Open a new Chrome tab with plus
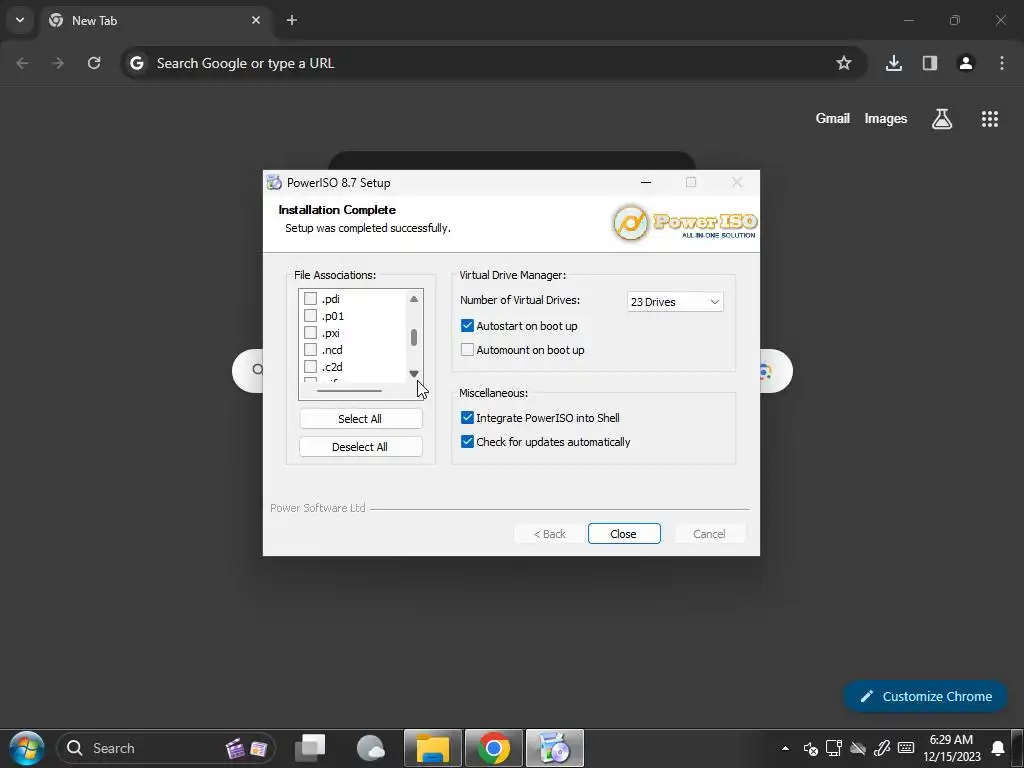The image size is (1024, 768). (292, 20)
